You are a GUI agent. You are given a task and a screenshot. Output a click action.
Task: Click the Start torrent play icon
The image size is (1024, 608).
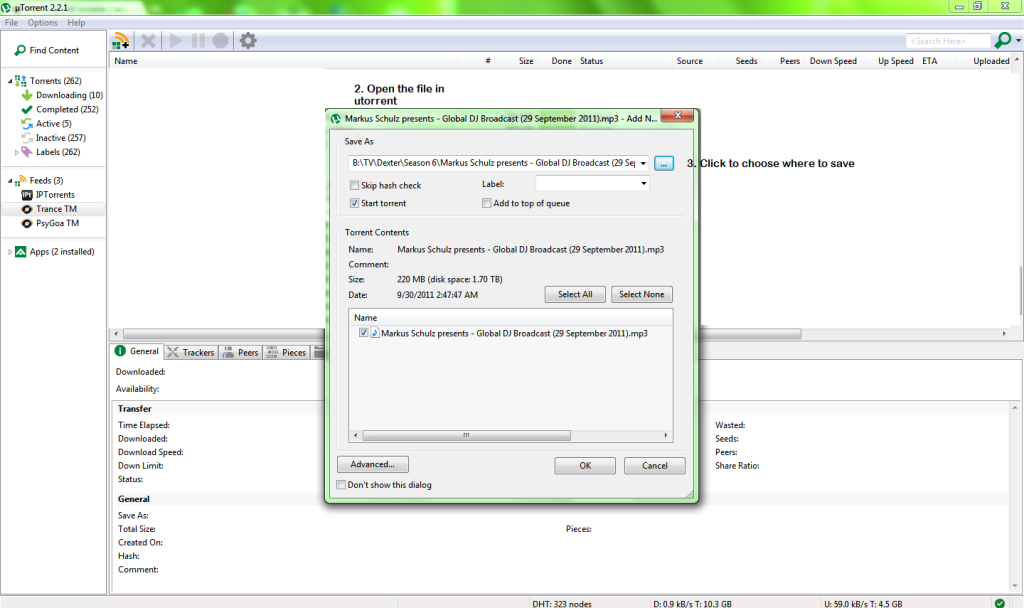tap(176, 40)
